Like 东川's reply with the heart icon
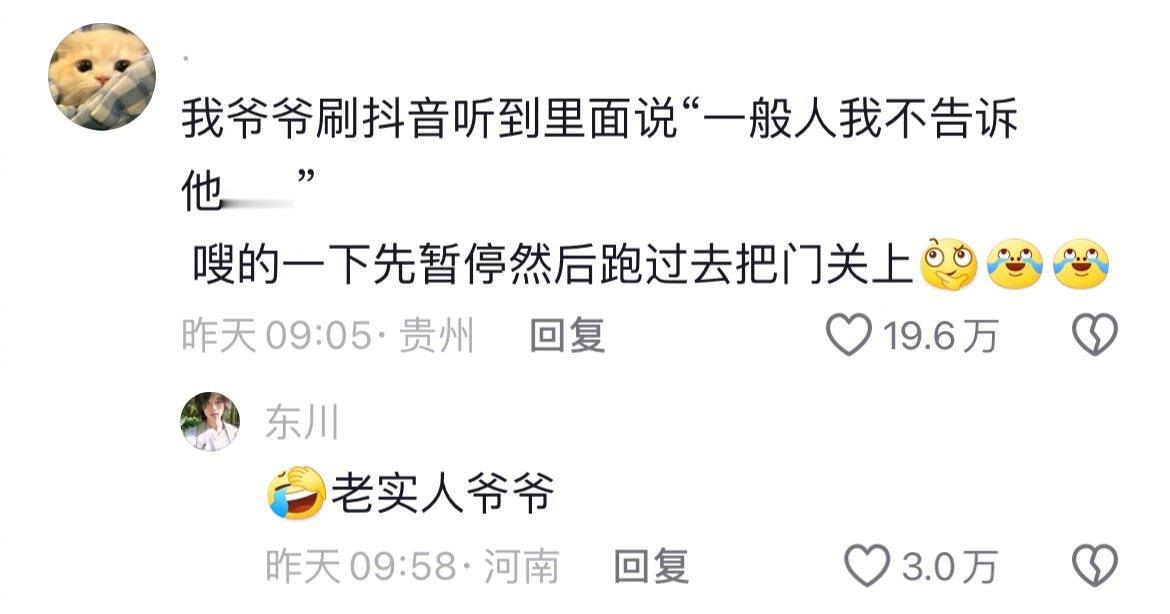The image size is (1170, 614). point(867,566)
